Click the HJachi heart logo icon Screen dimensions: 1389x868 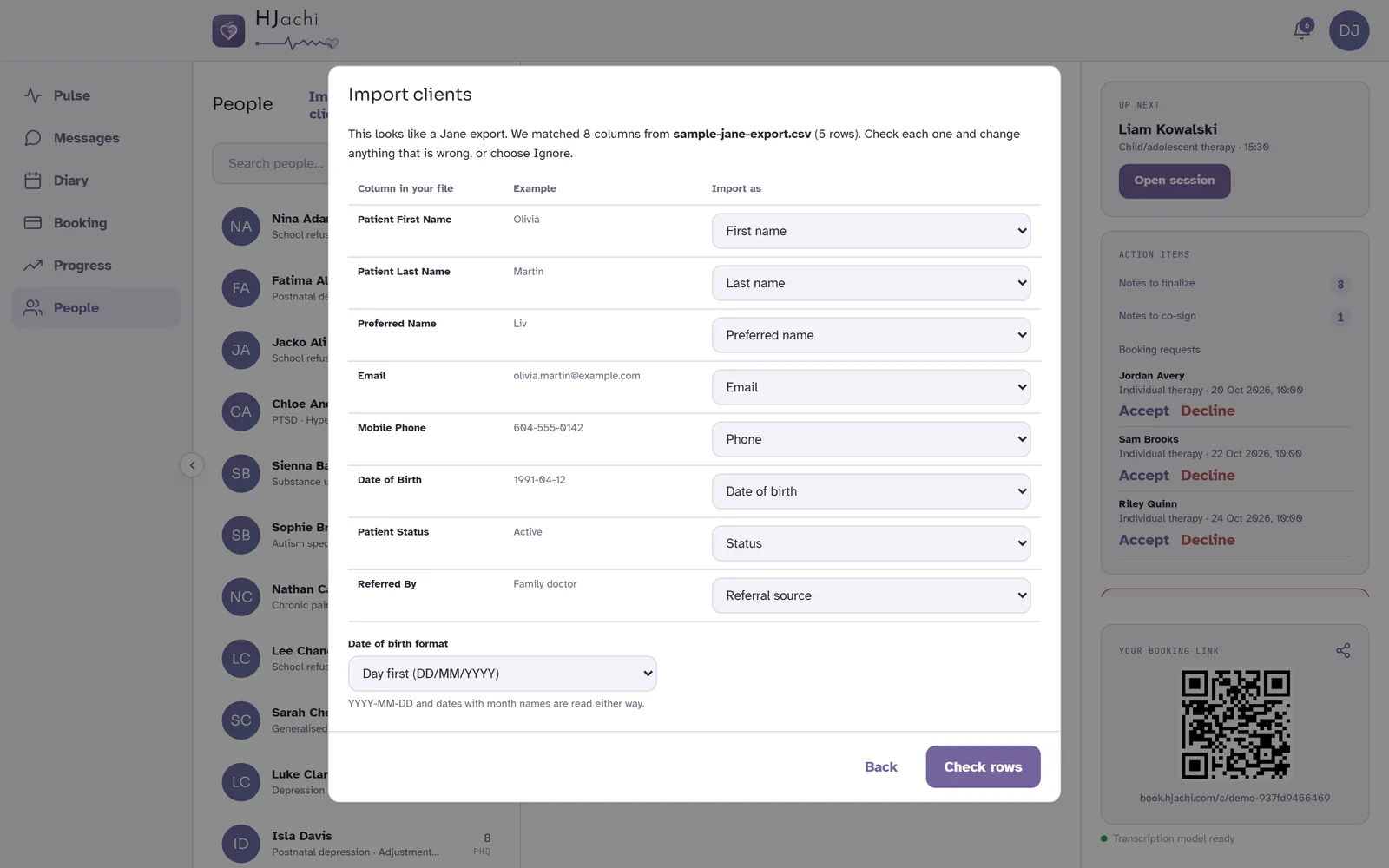click(228, 31)
